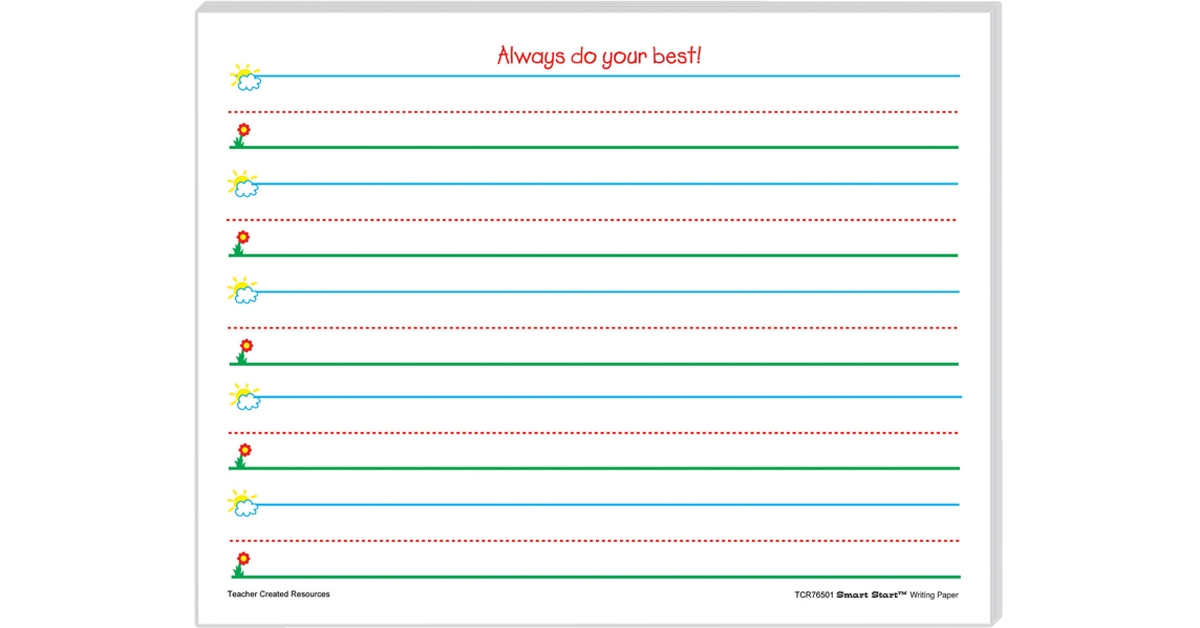Click the "Smart Start" brand name
The width and height of the screenshot is (1200, 628).
click(x=871, y=595)
